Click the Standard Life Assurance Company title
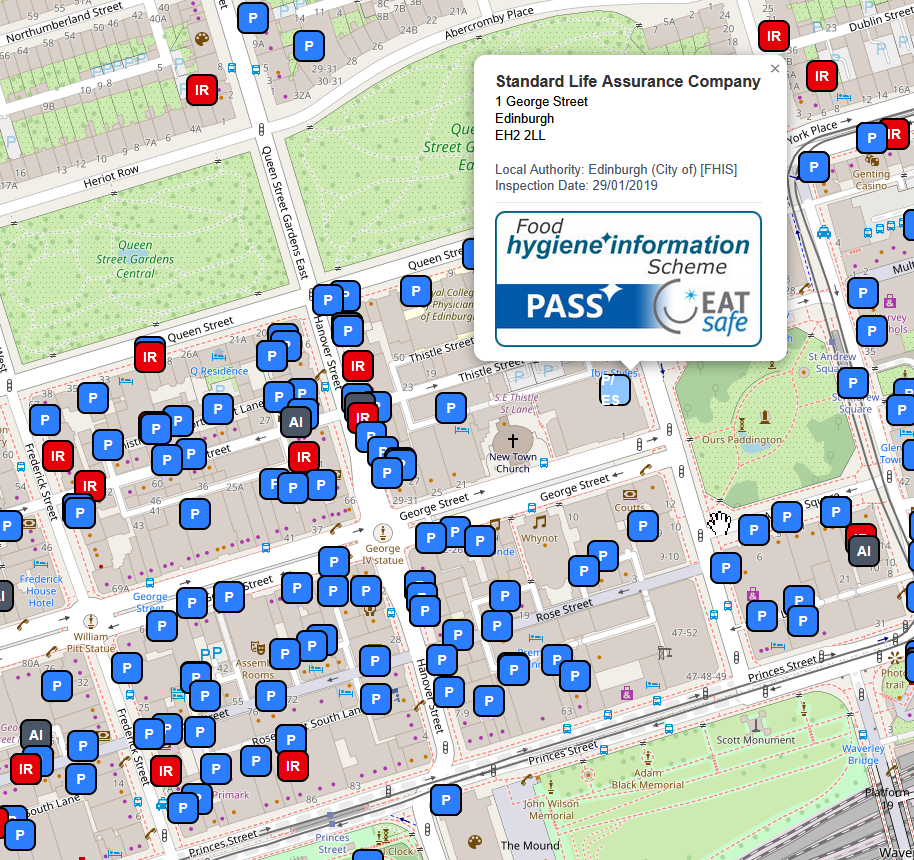The height and width of the screenshot is (860, 914). coord(627,81)
